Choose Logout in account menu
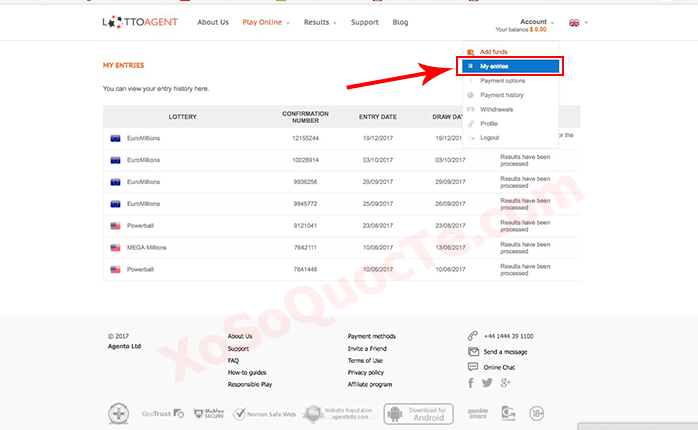698x430 pixels. (x=489, y=138)
